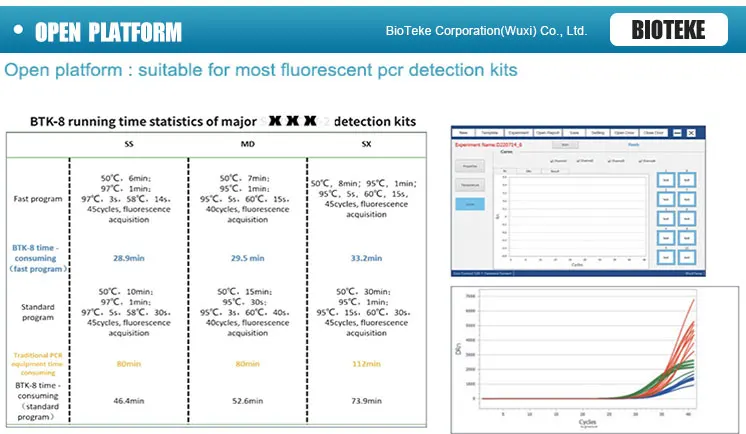The height and width of the screenshot is (434, 746).
Task: Switch to the Result tab
Action: click(x=555, y=171)
